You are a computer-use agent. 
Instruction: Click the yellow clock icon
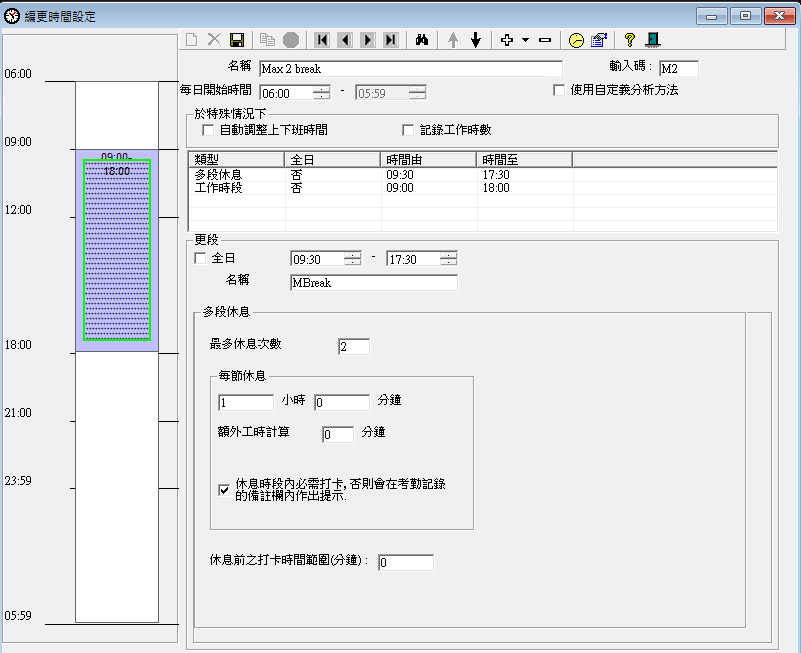pos(576,40)
